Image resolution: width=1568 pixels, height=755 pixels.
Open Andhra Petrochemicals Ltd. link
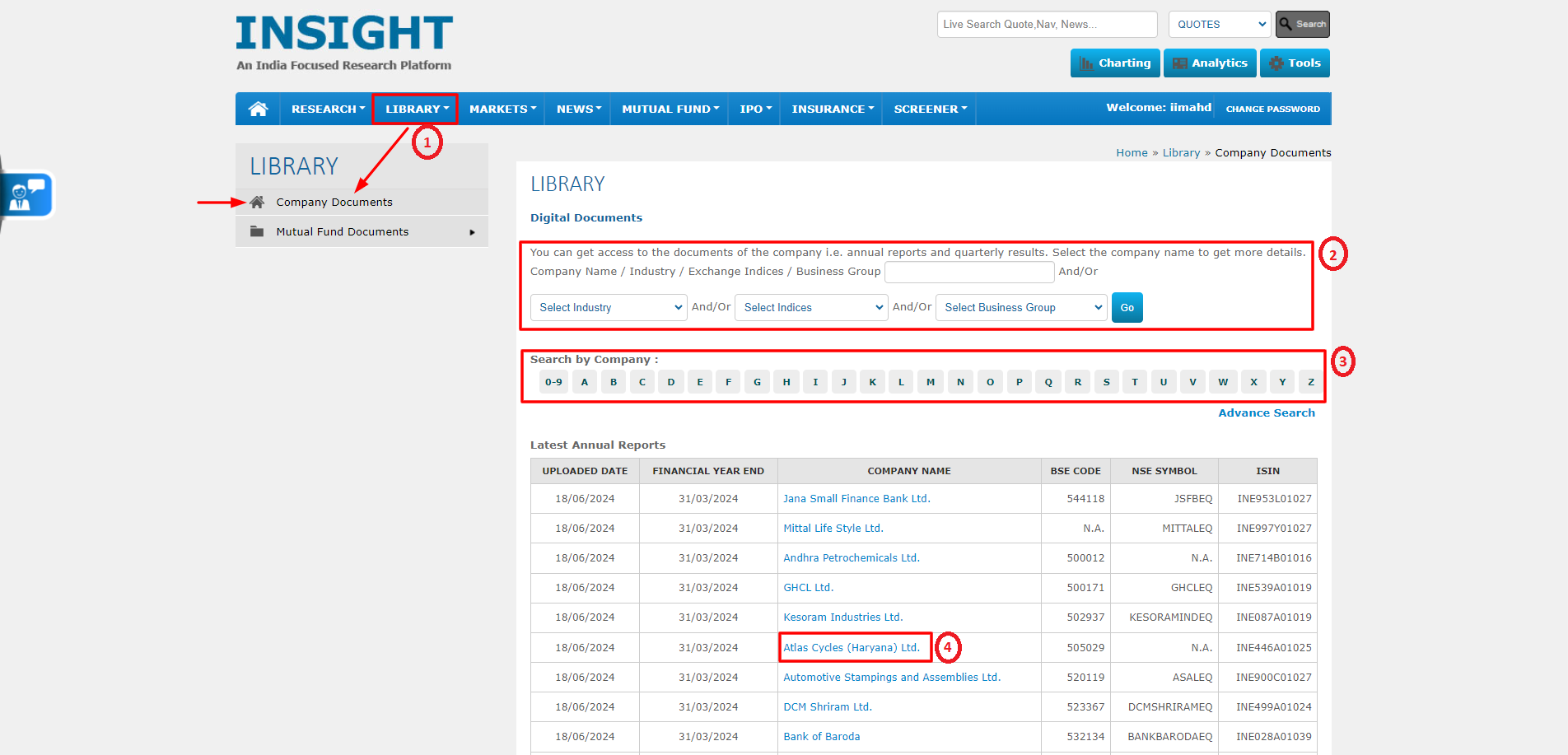tap(852, 558)
